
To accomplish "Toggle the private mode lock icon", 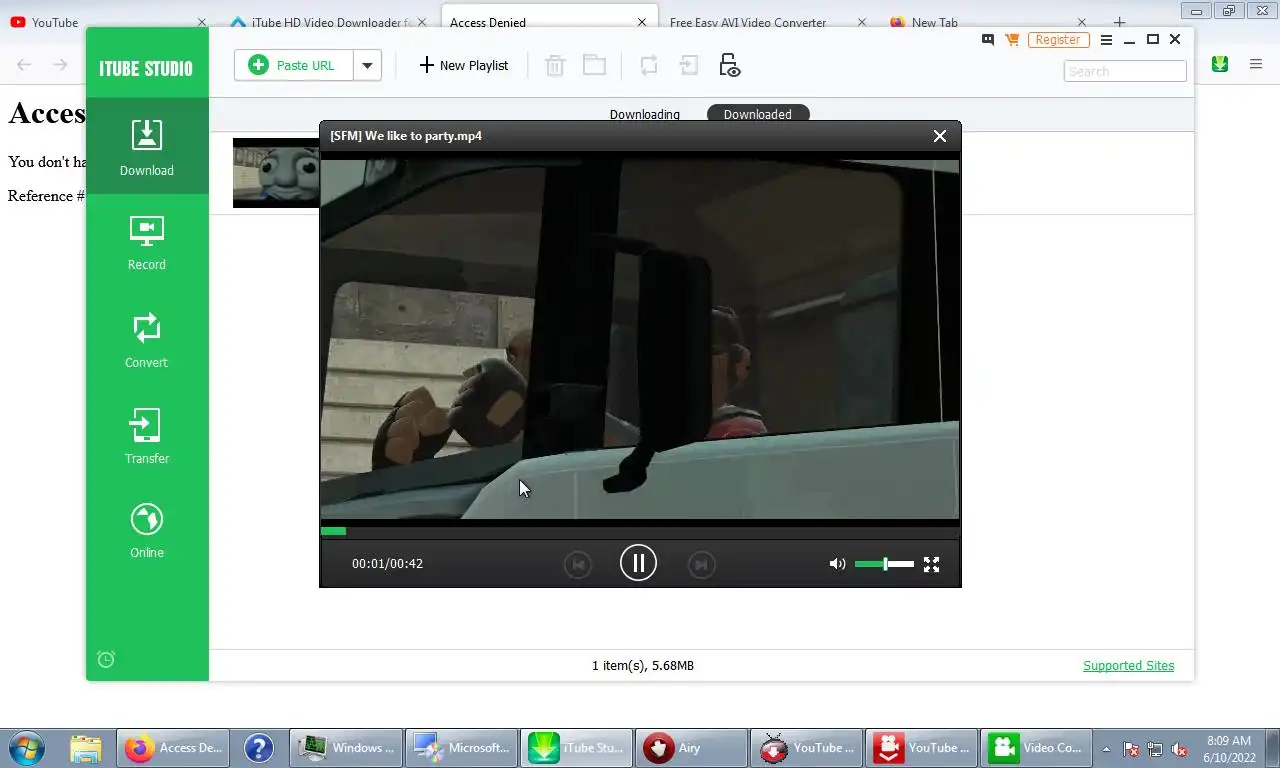I will pos(729,65).
